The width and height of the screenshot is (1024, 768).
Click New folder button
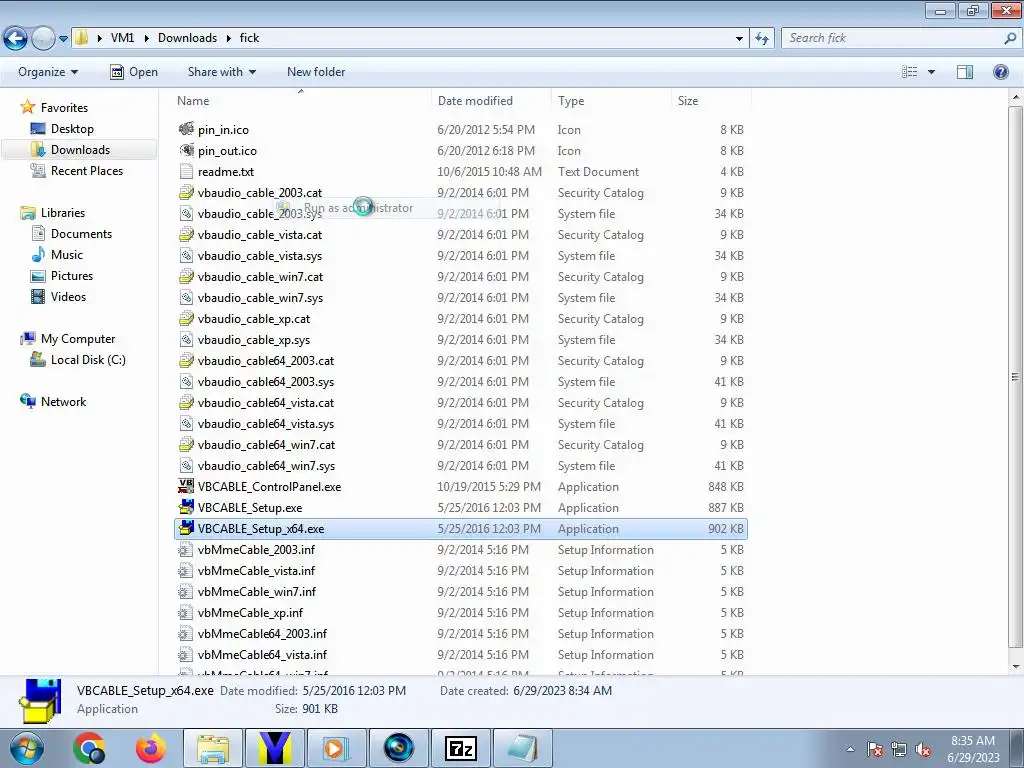click(316, 72)
